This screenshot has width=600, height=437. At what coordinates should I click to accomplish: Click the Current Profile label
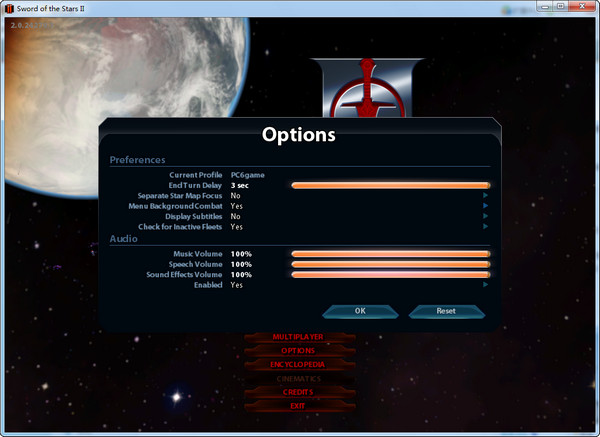[196, 175]
